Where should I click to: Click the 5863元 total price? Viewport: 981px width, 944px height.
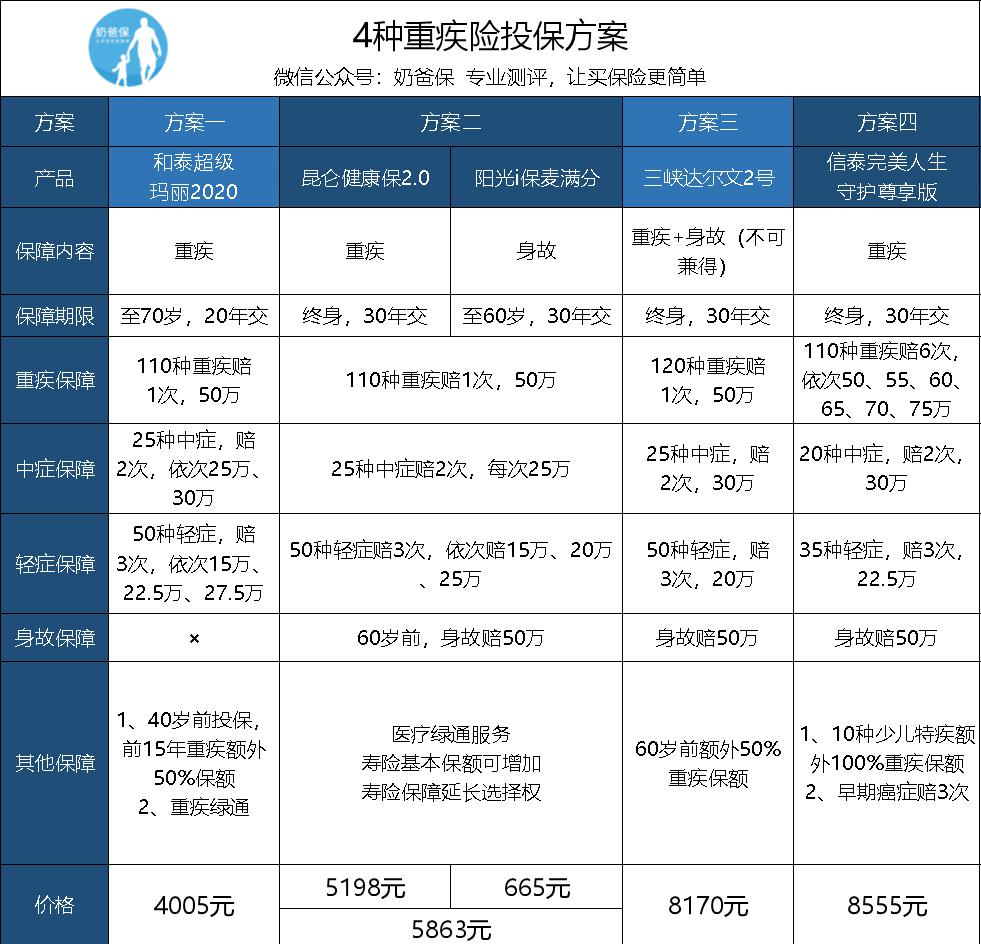[x=450, y=928]
